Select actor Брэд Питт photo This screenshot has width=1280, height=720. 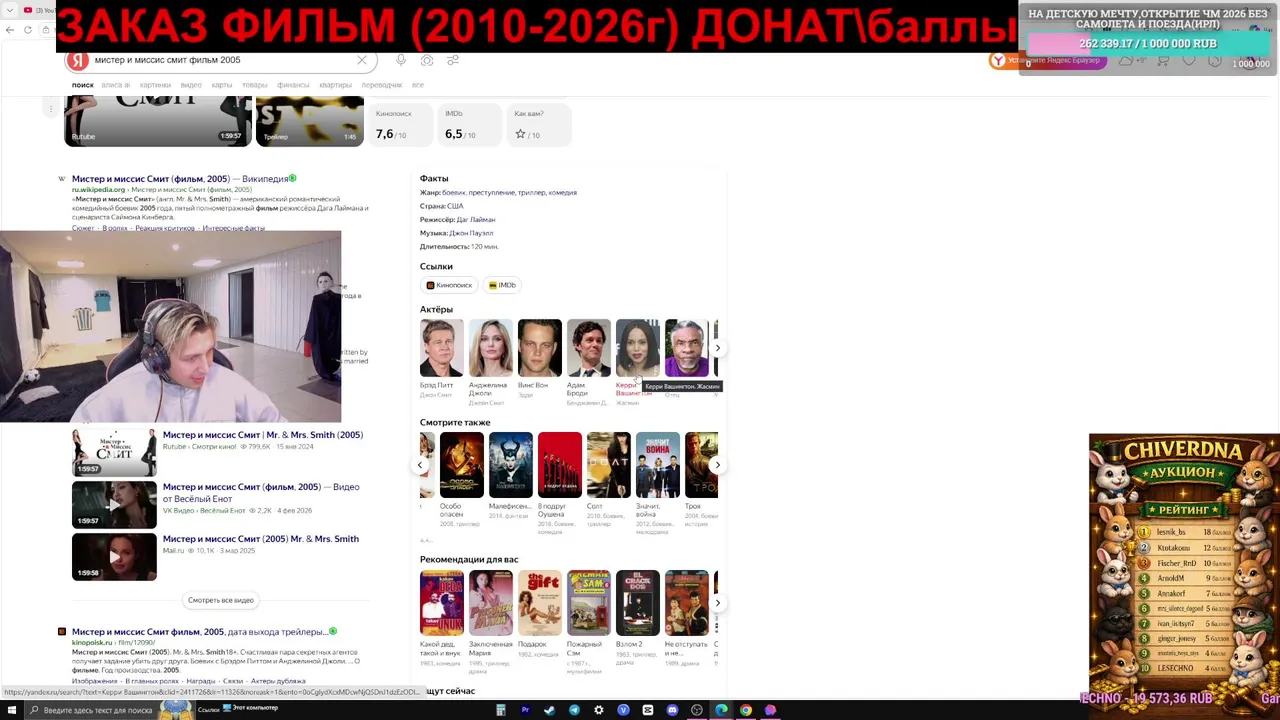click(x=441, y=348)
